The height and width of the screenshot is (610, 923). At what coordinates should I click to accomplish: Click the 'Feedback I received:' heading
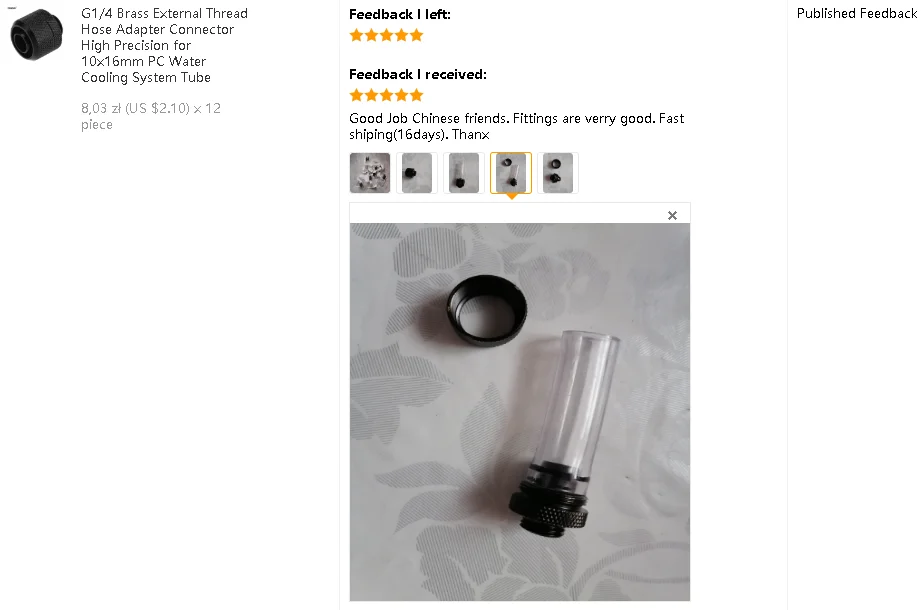coord(418,74)
